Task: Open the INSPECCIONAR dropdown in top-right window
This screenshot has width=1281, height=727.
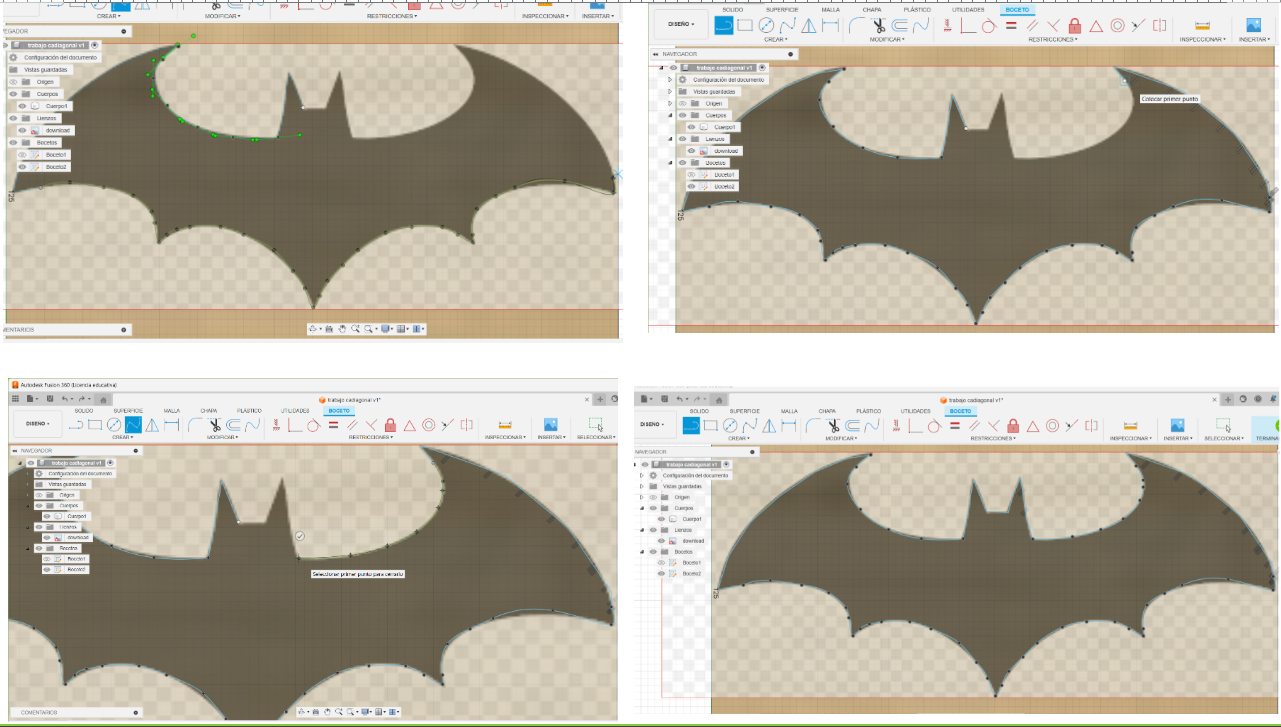Action: [x=1202, y=39]
